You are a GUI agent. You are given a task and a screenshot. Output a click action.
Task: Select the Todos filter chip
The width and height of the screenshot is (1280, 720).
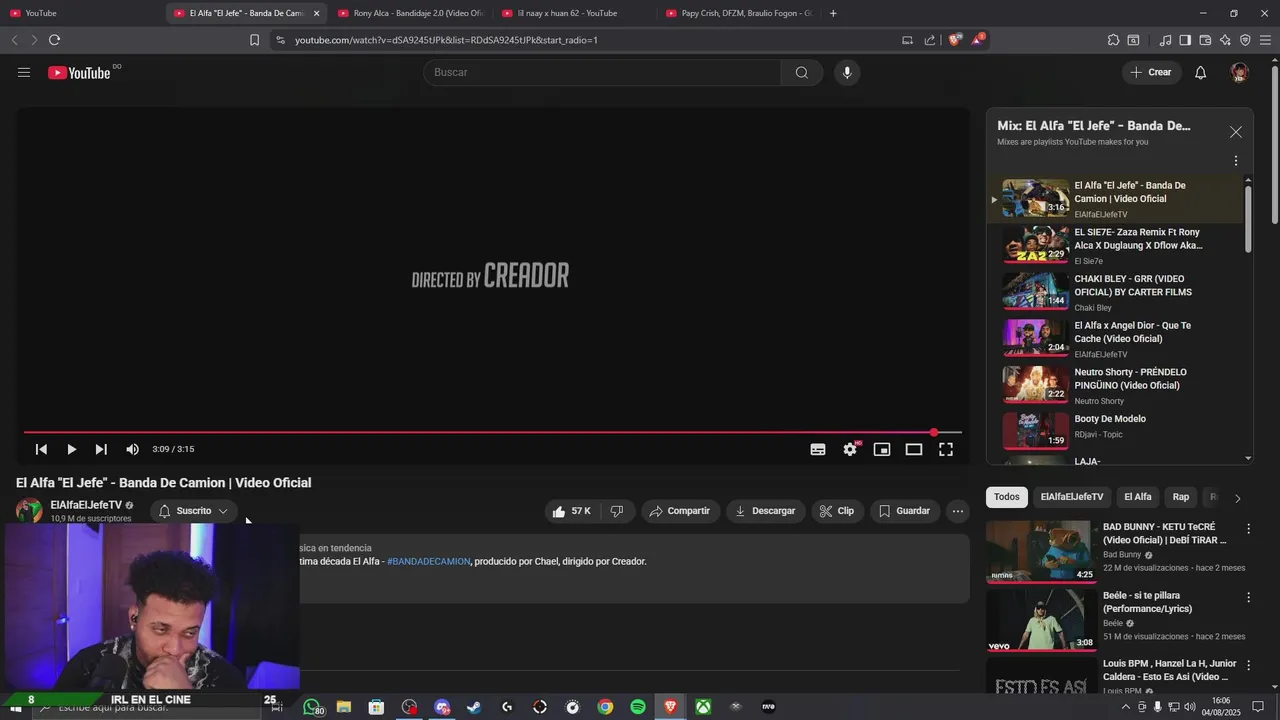pos(1007,497)
